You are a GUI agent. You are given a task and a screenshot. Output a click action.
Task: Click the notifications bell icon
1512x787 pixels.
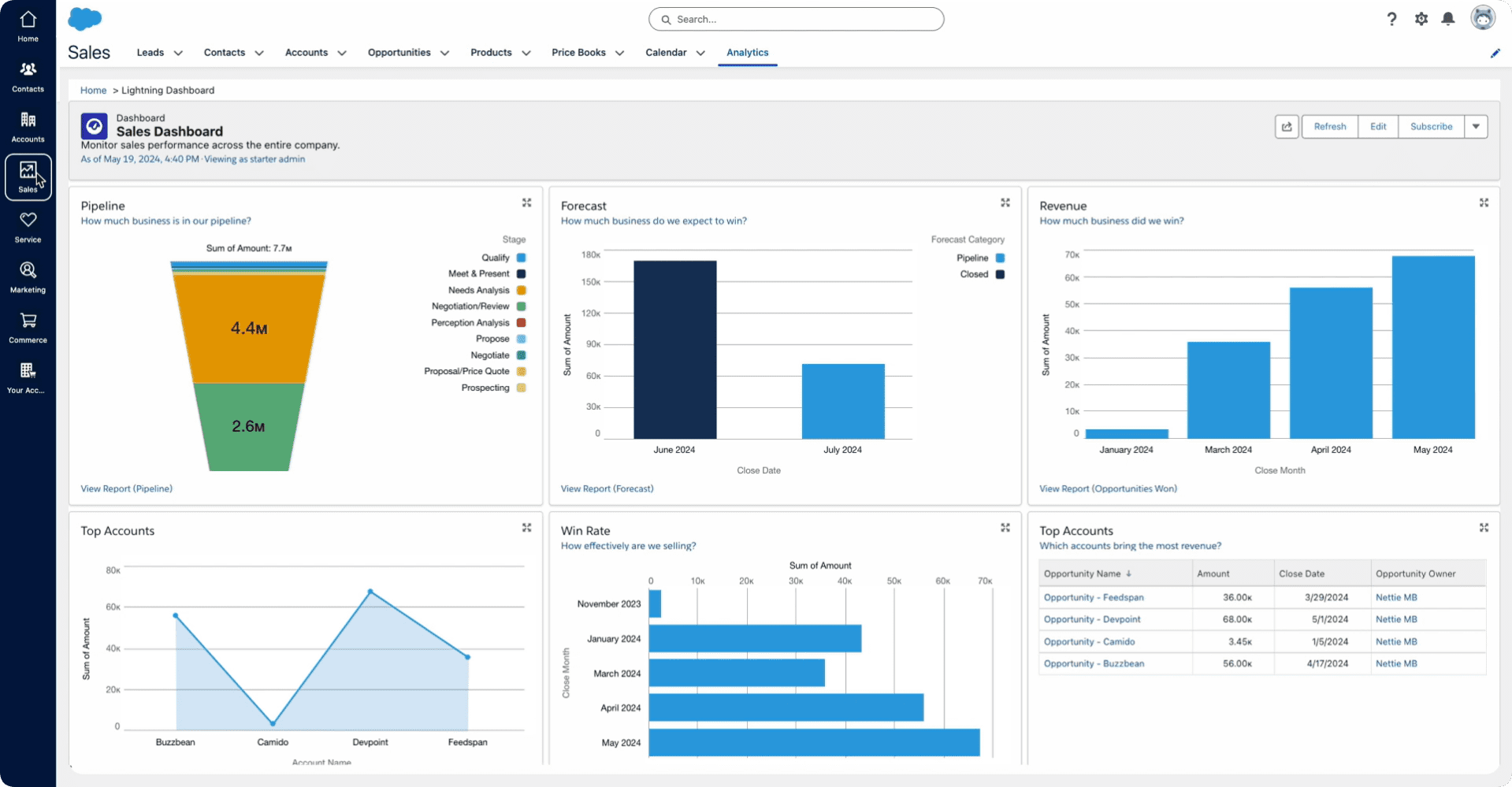[x=1447, y=19]
